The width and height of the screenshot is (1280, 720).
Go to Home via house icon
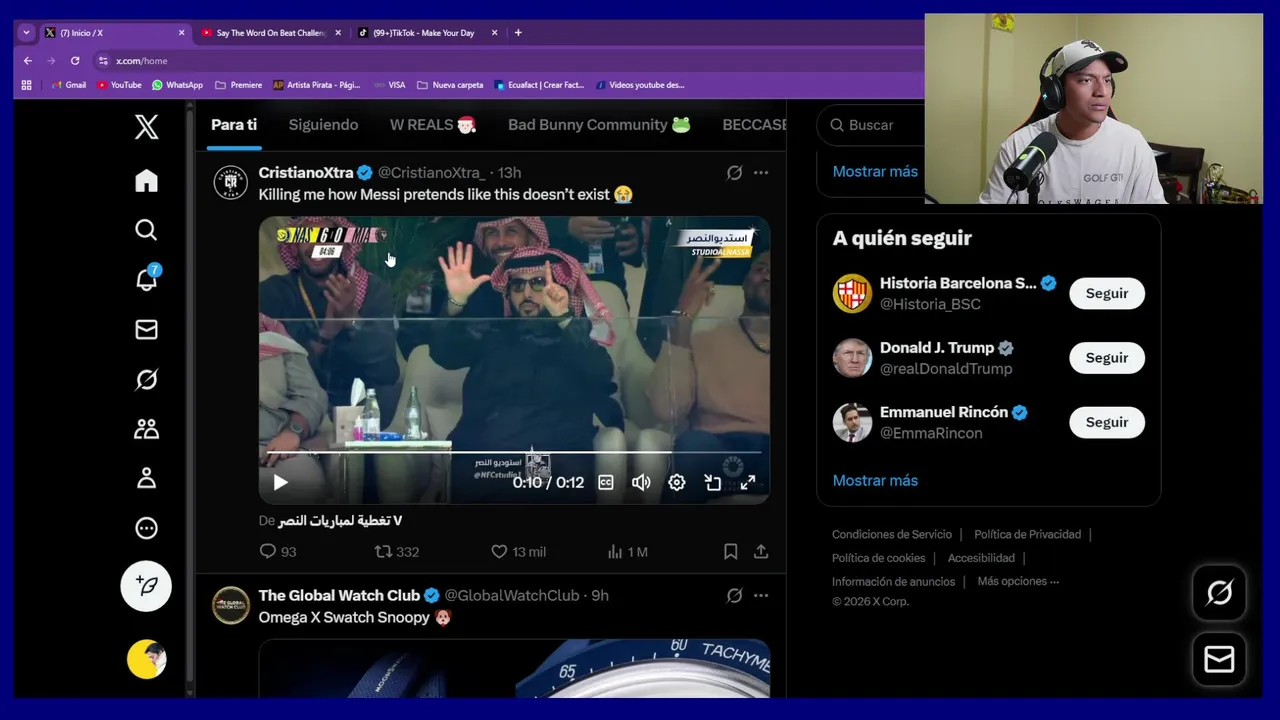coord(146,180)
